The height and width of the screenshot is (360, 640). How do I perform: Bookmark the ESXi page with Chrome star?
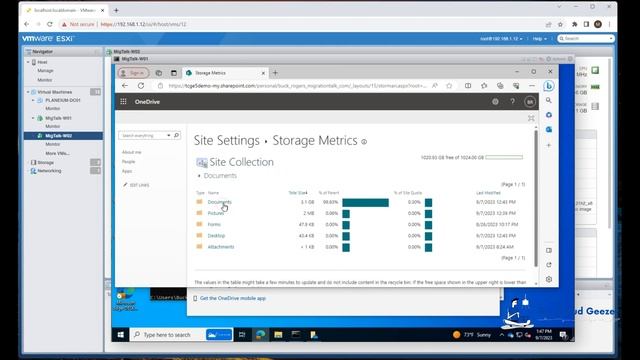tap(560, 24)
